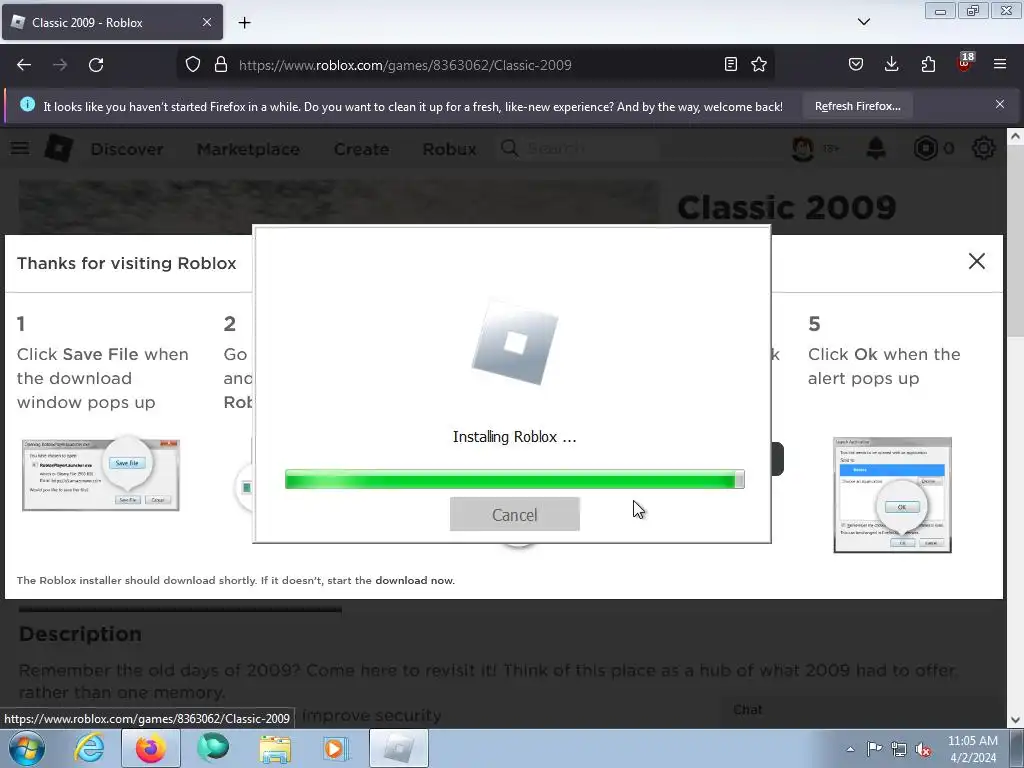
Task: Click the Roblox logo home icon
Action: tap(59, 149)
